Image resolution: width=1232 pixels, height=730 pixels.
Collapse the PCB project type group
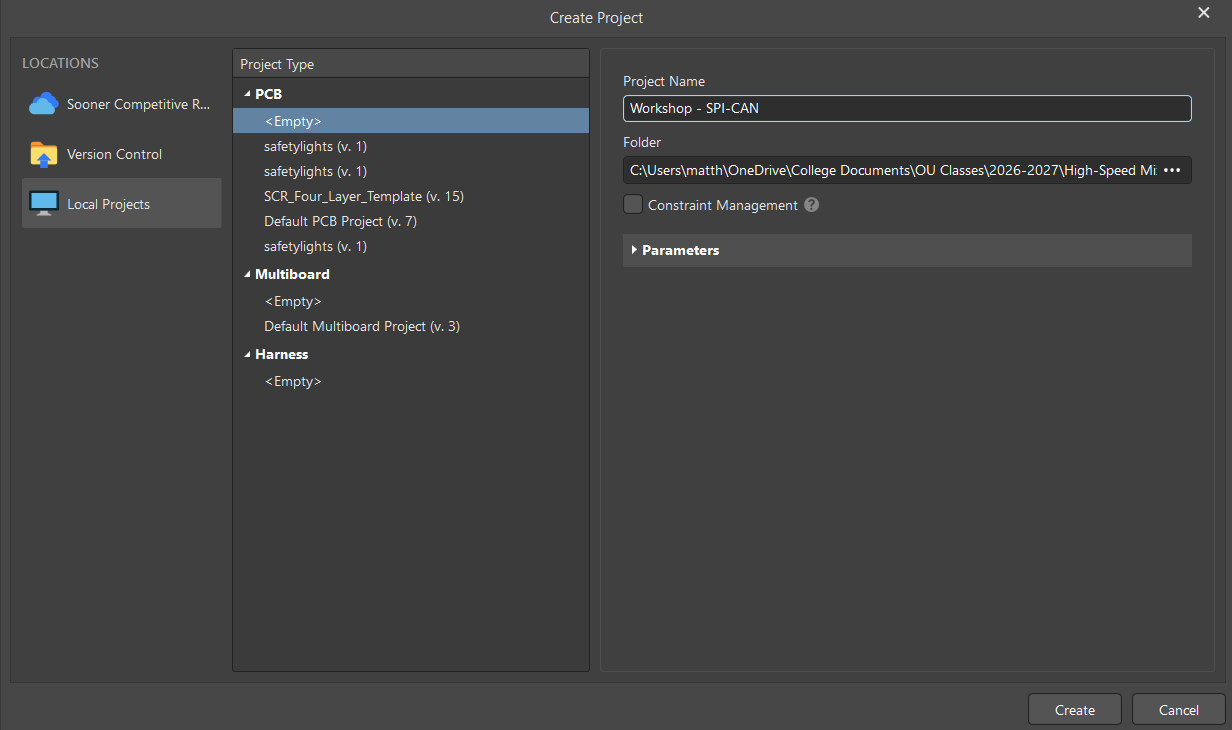pyautogui.click(x=247, y=94)
